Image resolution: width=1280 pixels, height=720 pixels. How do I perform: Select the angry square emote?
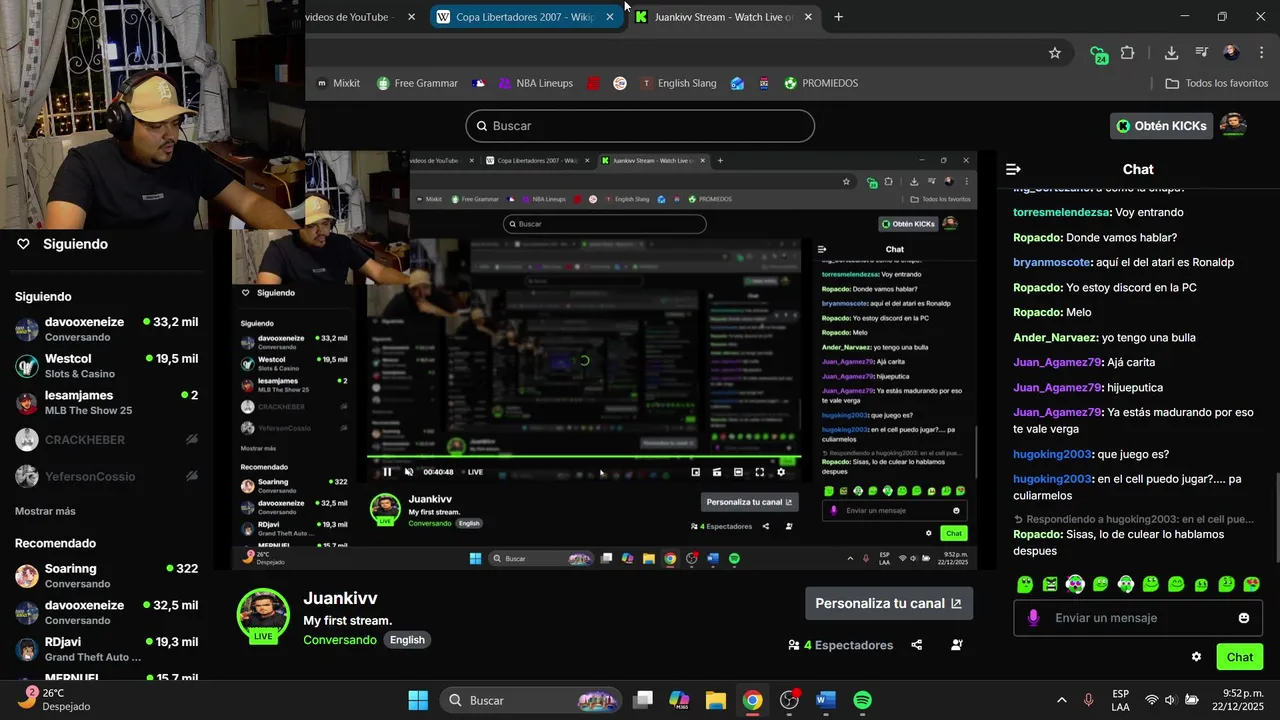point(1050,584)
